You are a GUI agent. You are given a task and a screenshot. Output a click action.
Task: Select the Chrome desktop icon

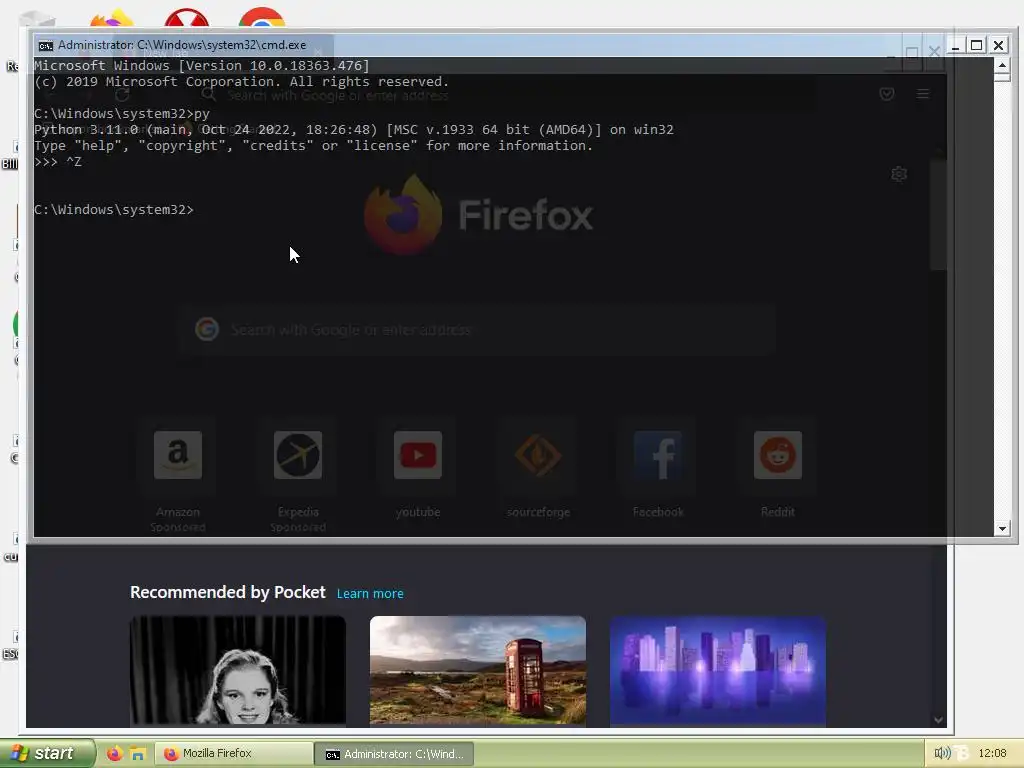tap(261, 18)
